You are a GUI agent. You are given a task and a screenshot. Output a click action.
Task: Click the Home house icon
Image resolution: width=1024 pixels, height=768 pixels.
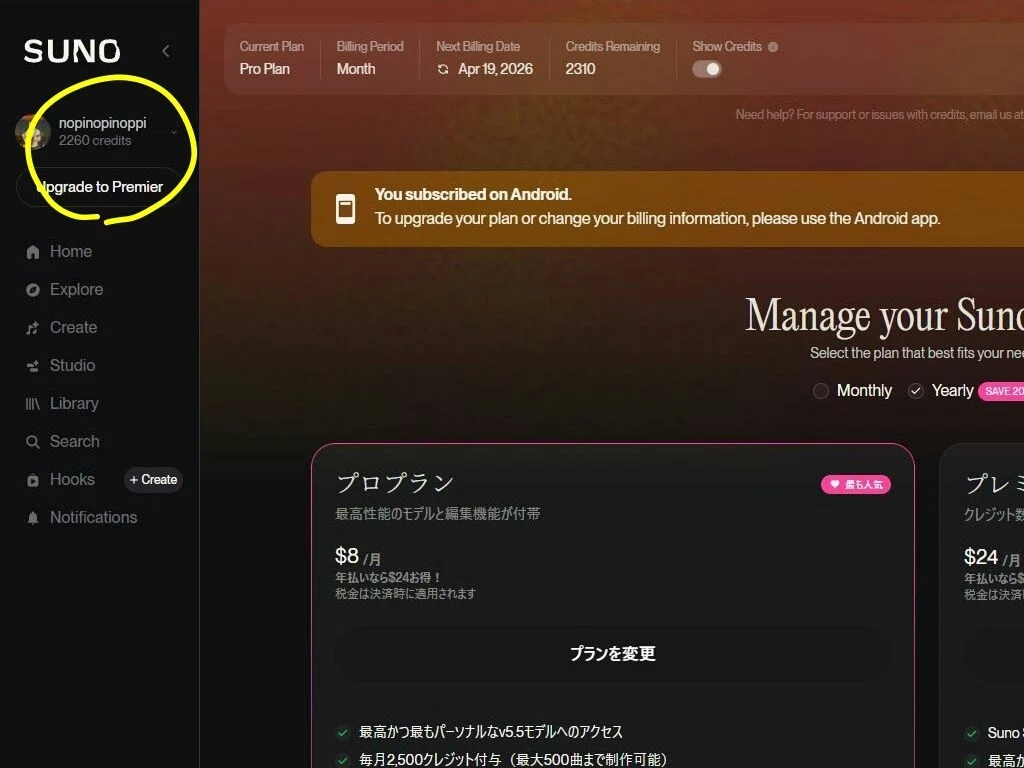(x=33, y=252)
